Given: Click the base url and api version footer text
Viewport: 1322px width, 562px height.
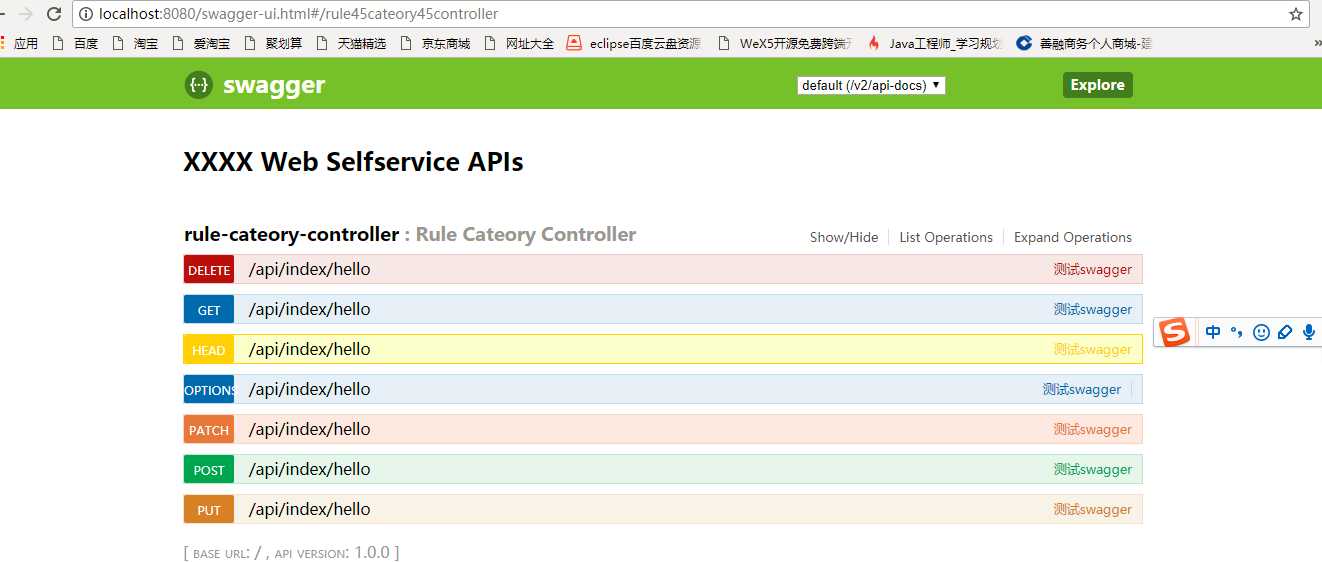Looking at the screenshot, I should point(292,552).
